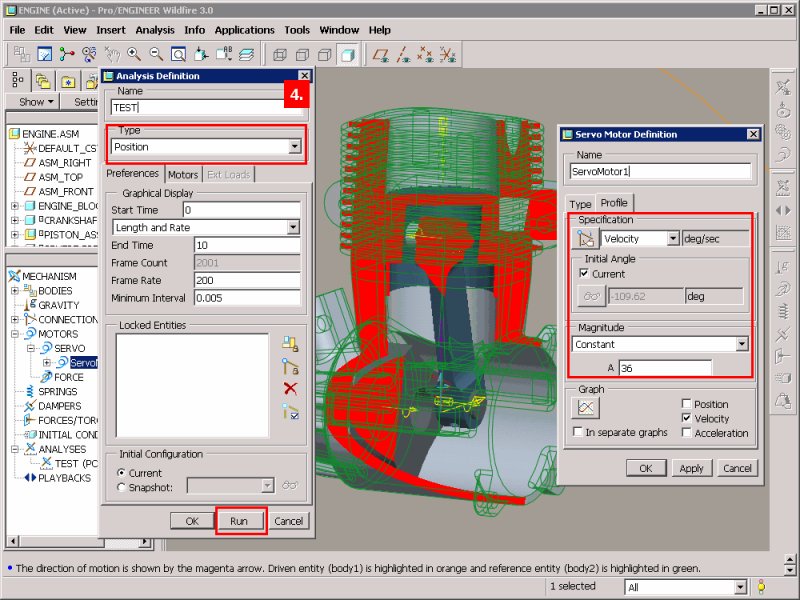The width and height of the screenshot is (800, 600).
Task: Toggle the Velocity graph checkbox
Action: (686, 418)
